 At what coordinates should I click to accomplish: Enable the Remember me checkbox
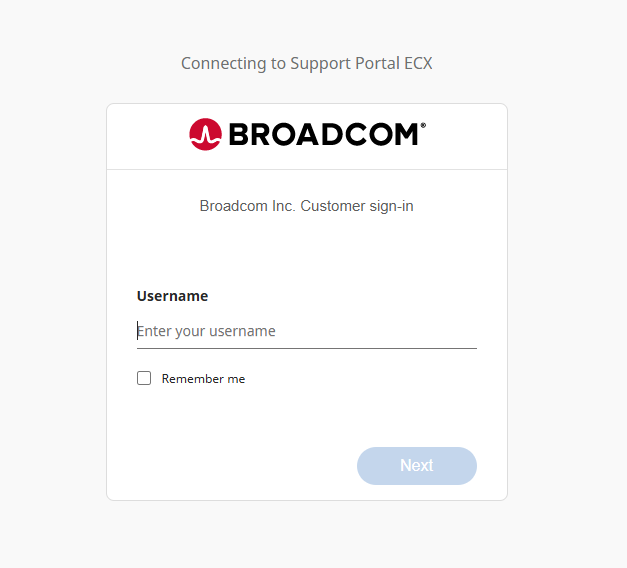[x=144, y=378]
